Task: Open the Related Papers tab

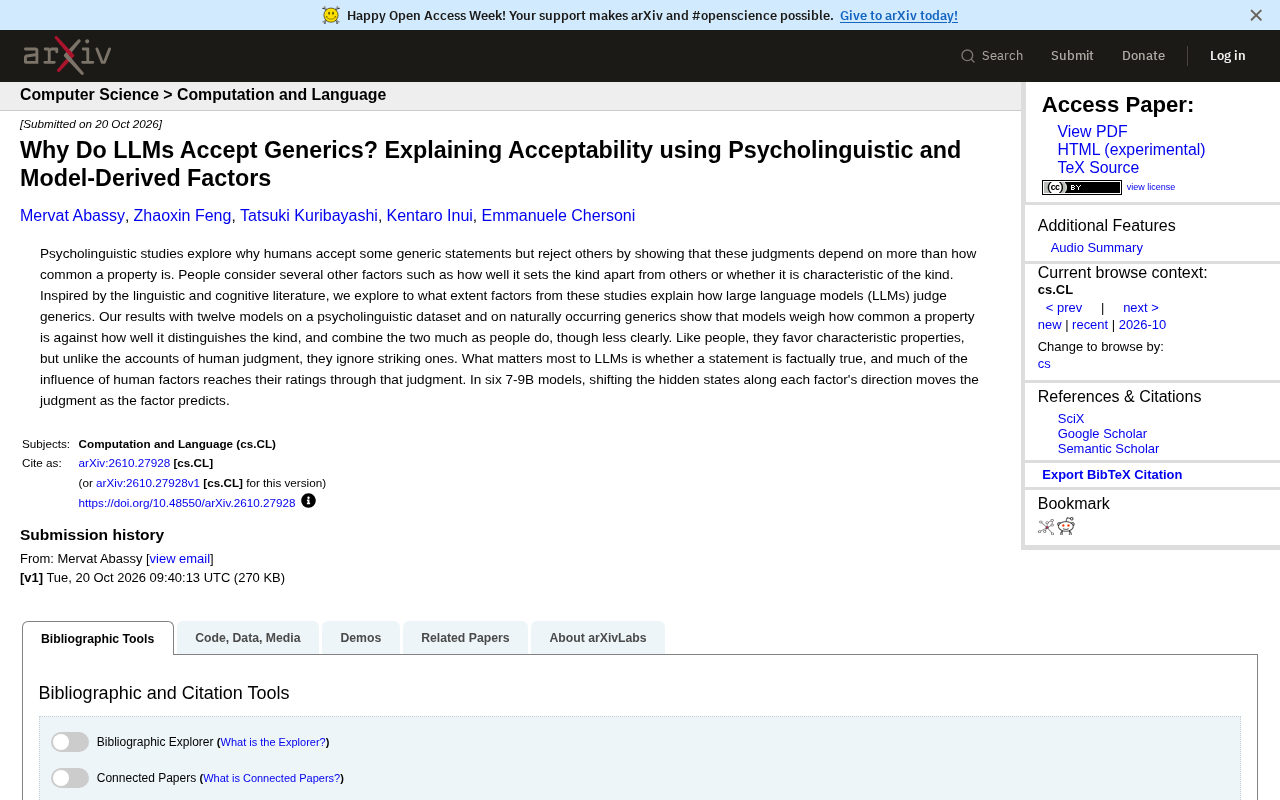Action: point(465,638)
